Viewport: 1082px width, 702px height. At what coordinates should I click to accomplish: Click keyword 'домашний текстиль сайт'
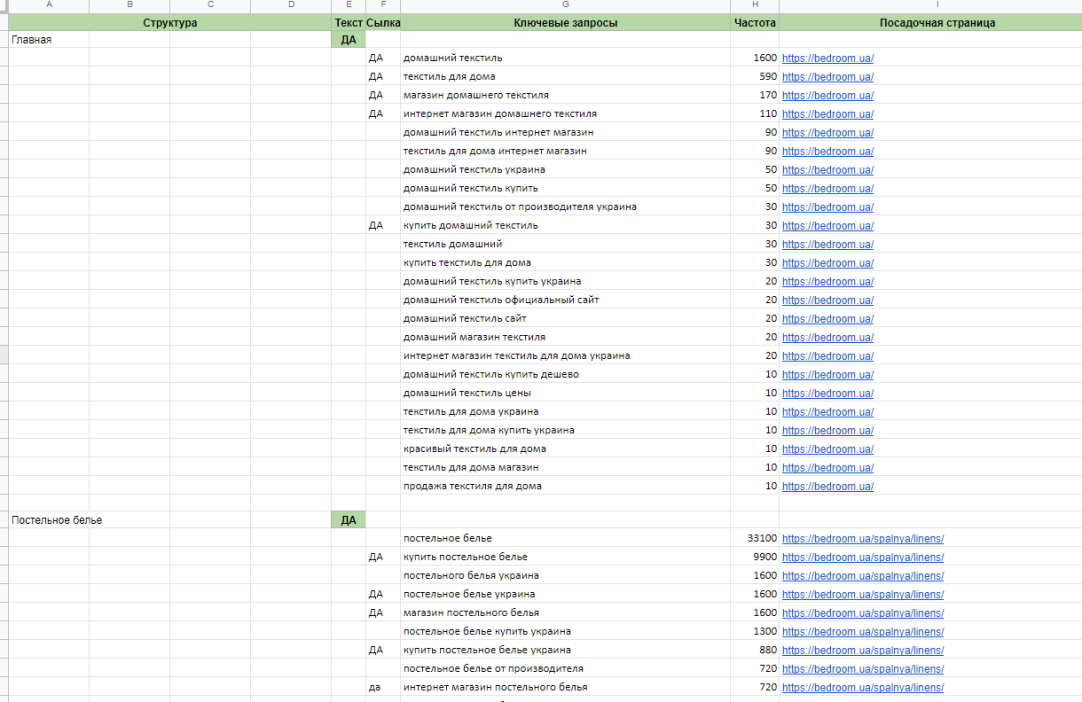pyautogui.click(x=464, y=318)
